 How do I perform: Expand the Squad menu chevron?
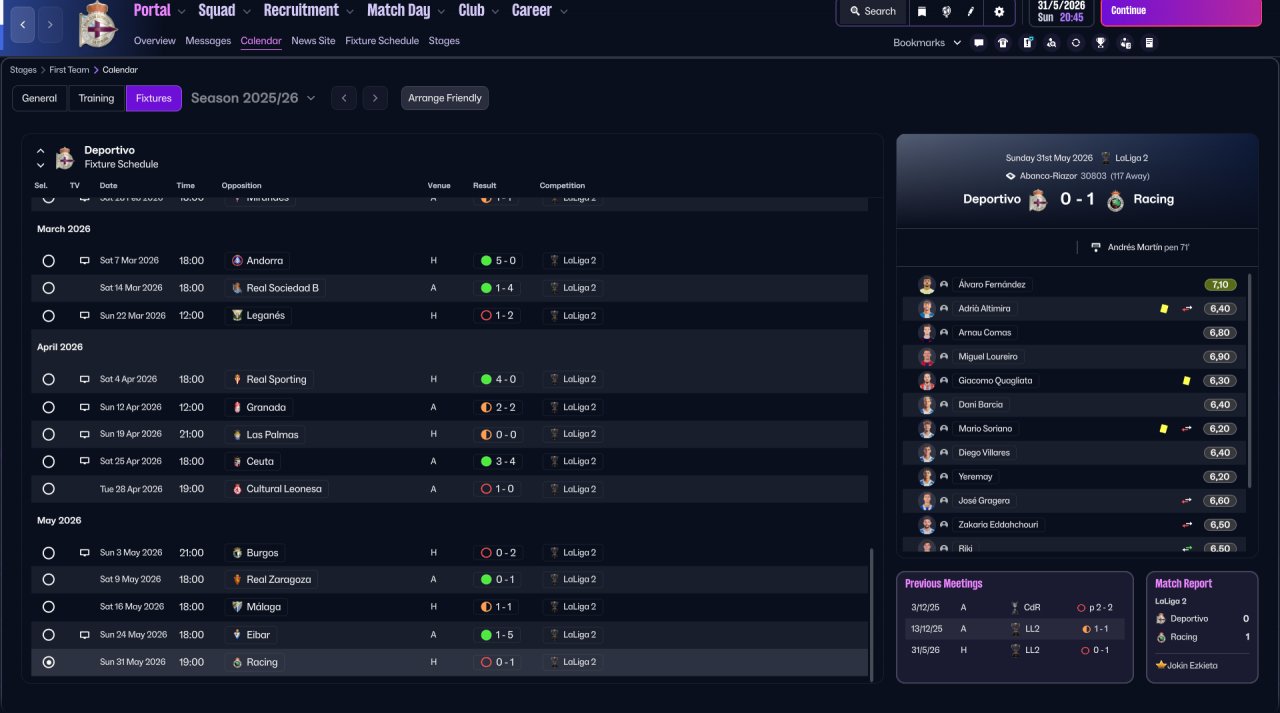246,12
